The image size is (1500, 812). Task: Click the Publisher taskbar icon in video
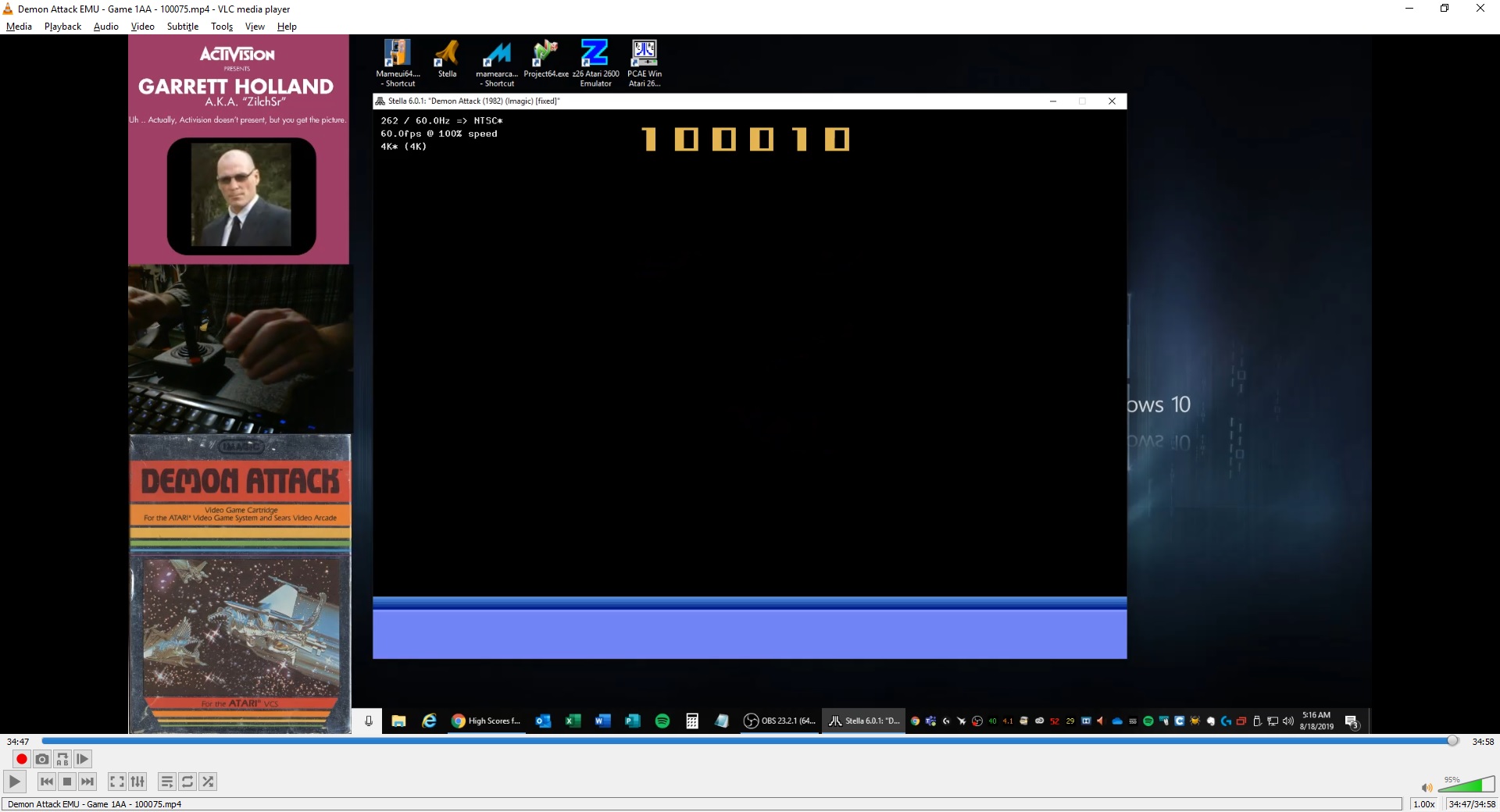[x=632, y=721]
